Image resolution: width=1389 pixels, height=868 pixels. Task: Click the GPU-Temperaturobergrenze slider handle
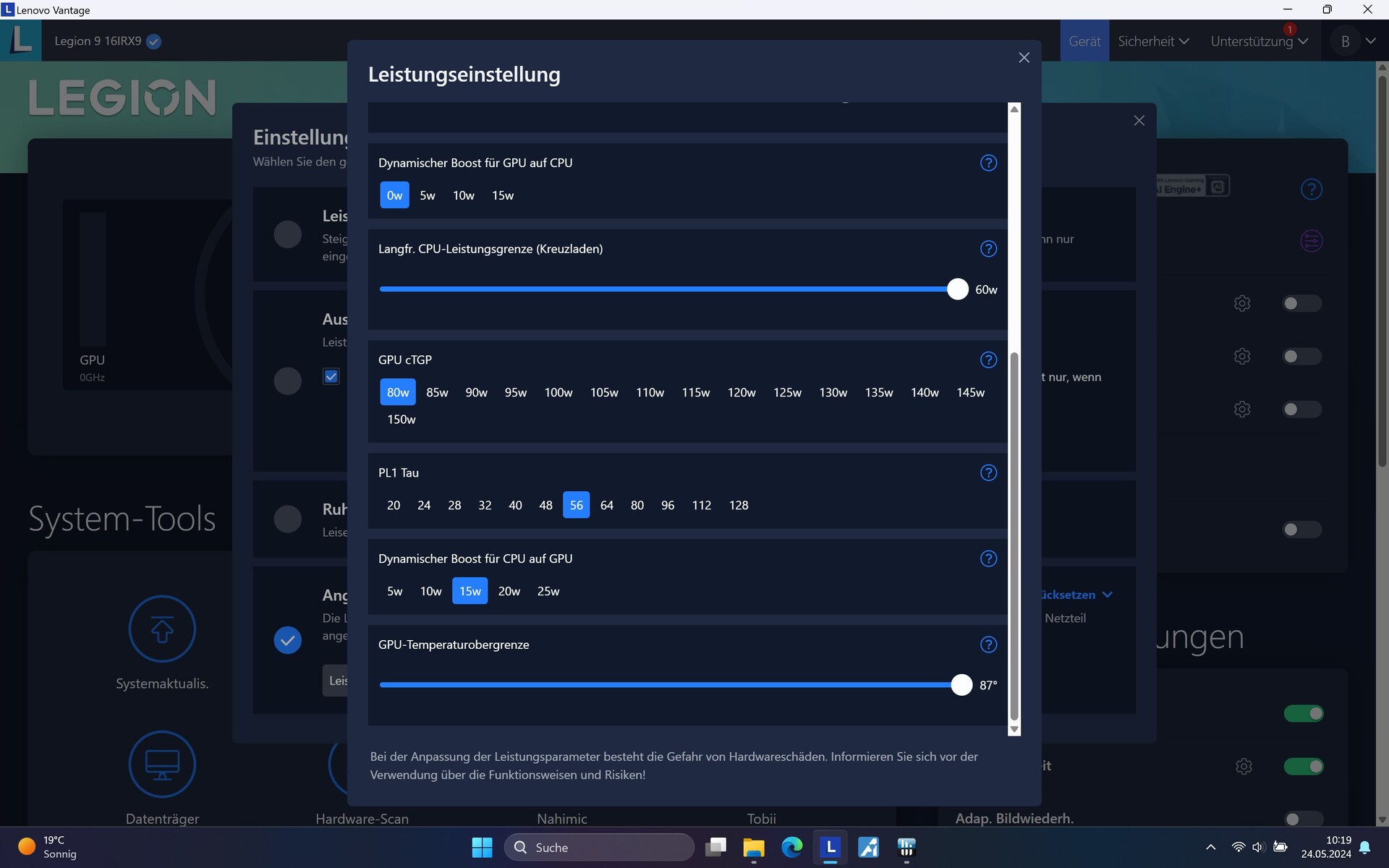coord(961,684)
